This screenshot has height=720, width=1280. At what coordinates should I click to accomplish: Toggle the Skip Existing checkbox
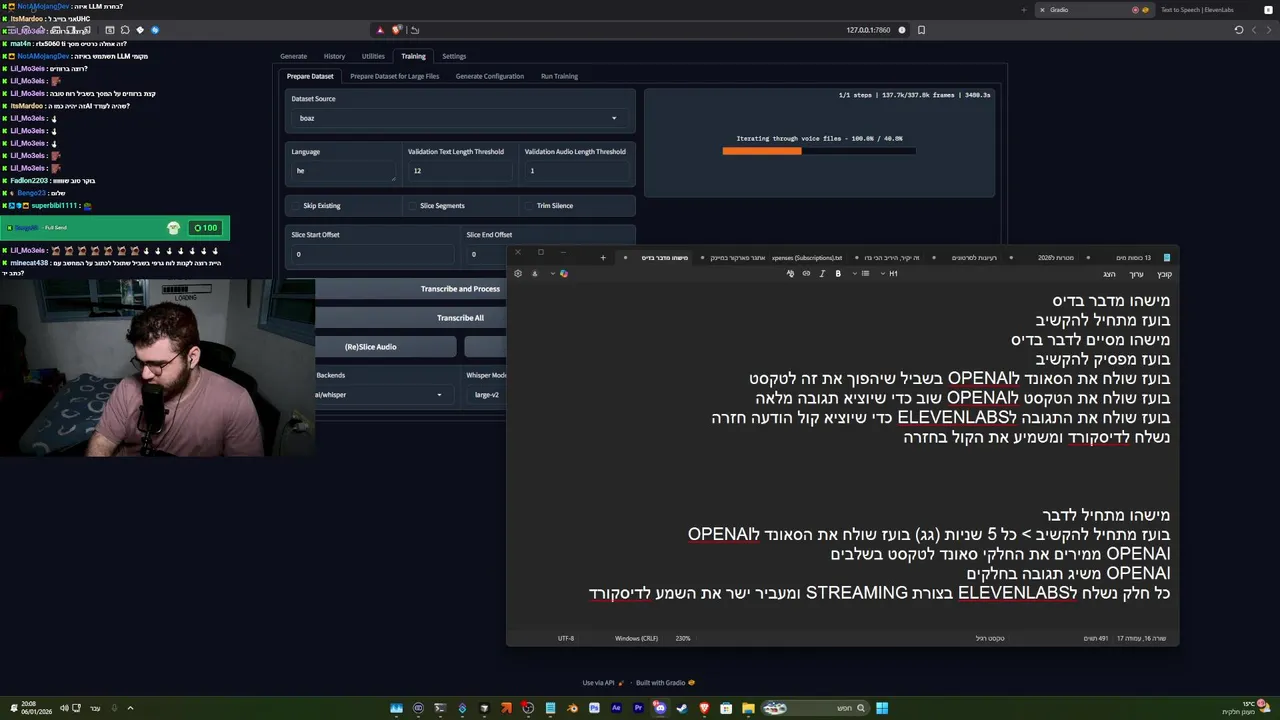click(295, 206)
